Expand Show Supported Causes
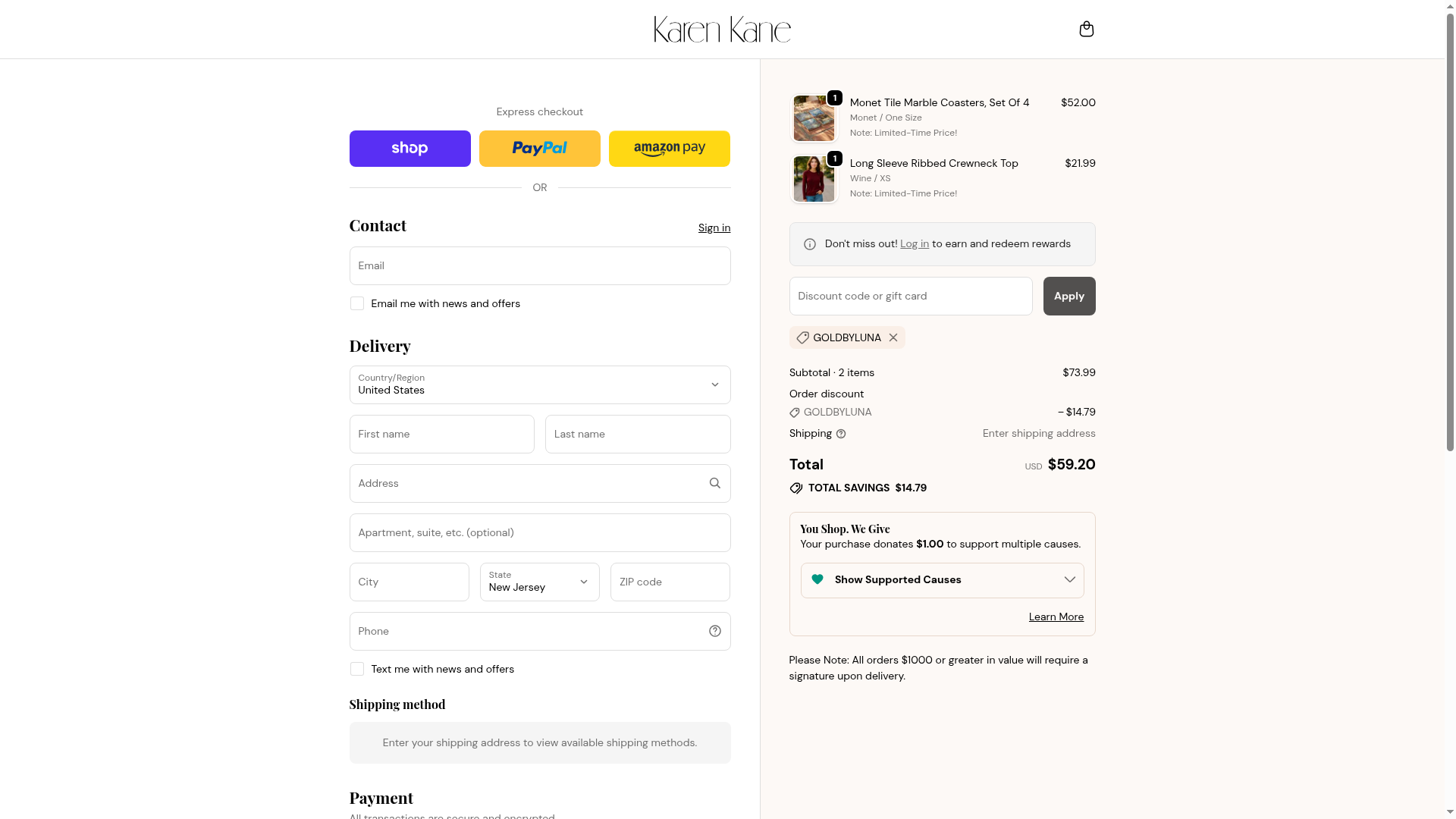Image resolution: width=1456 pixels, height=819 pixels. 942,580
